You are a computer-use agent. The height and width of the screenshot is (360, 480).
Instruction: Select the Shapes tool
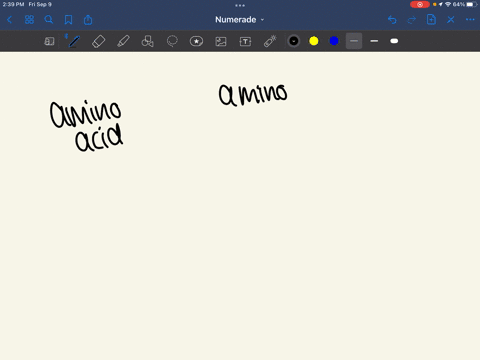pos(147,41)
